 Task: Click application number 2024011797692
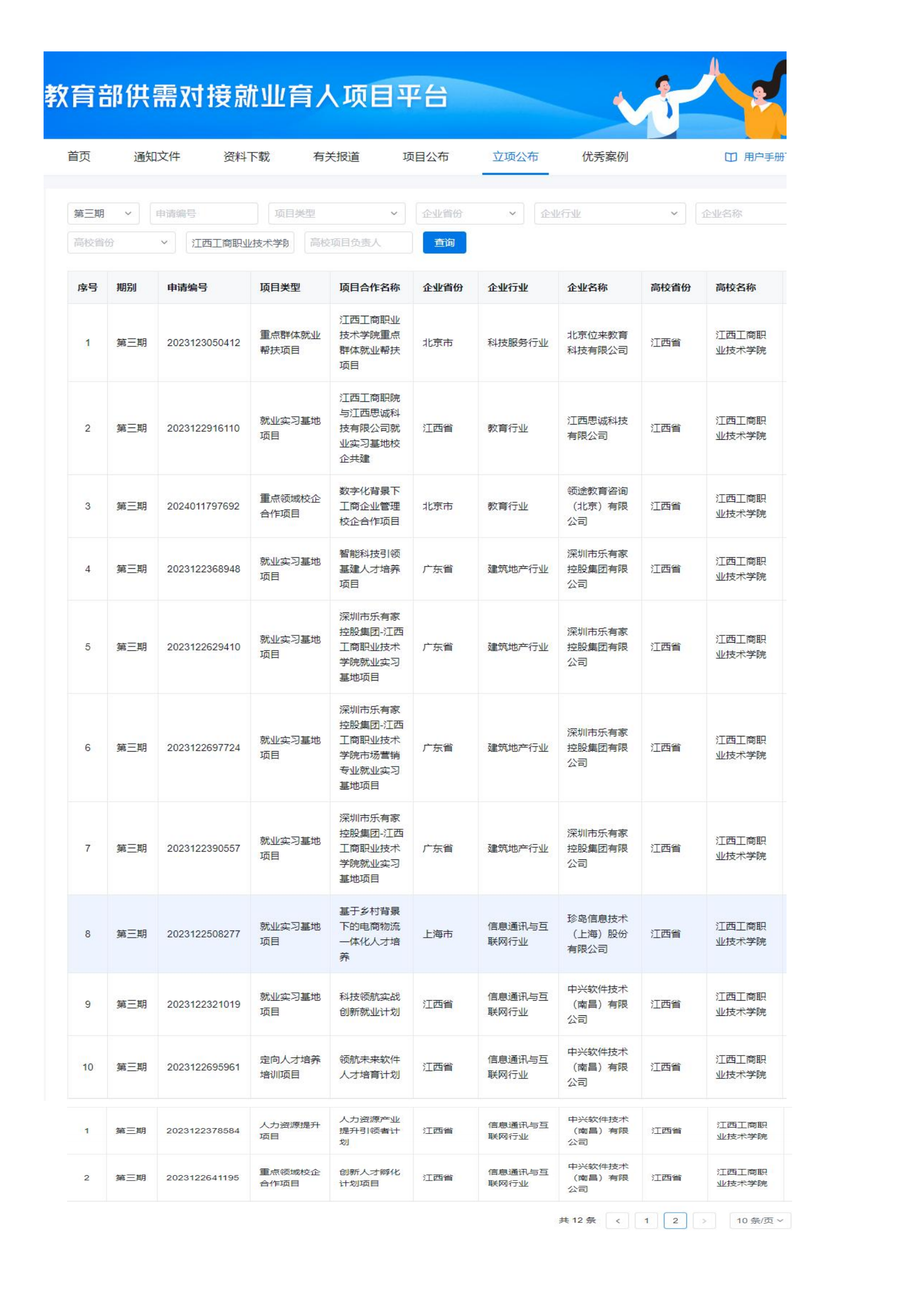coord(204,506)
